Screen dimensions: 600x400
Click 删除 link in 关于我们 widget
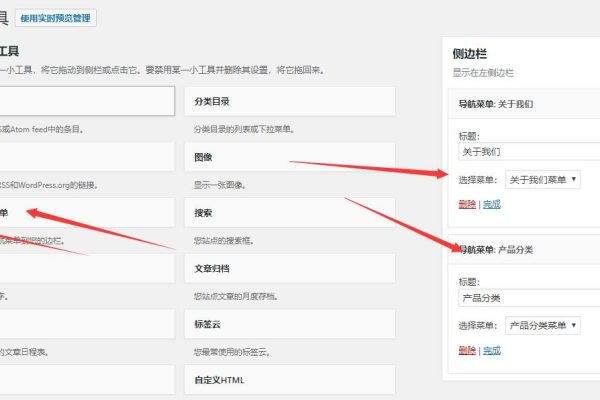click(x=467, y=204)
